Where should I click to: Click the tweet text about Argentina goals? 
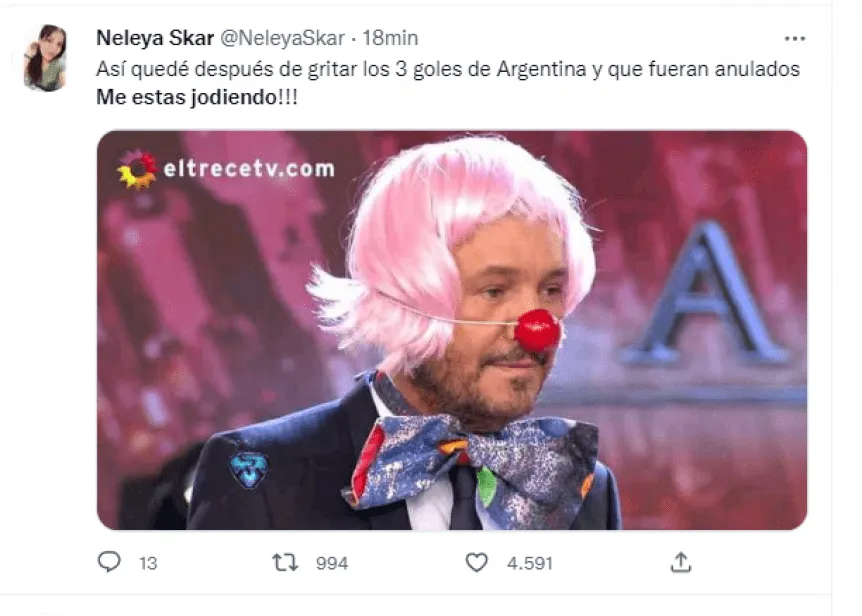click(x=447, y=69)
